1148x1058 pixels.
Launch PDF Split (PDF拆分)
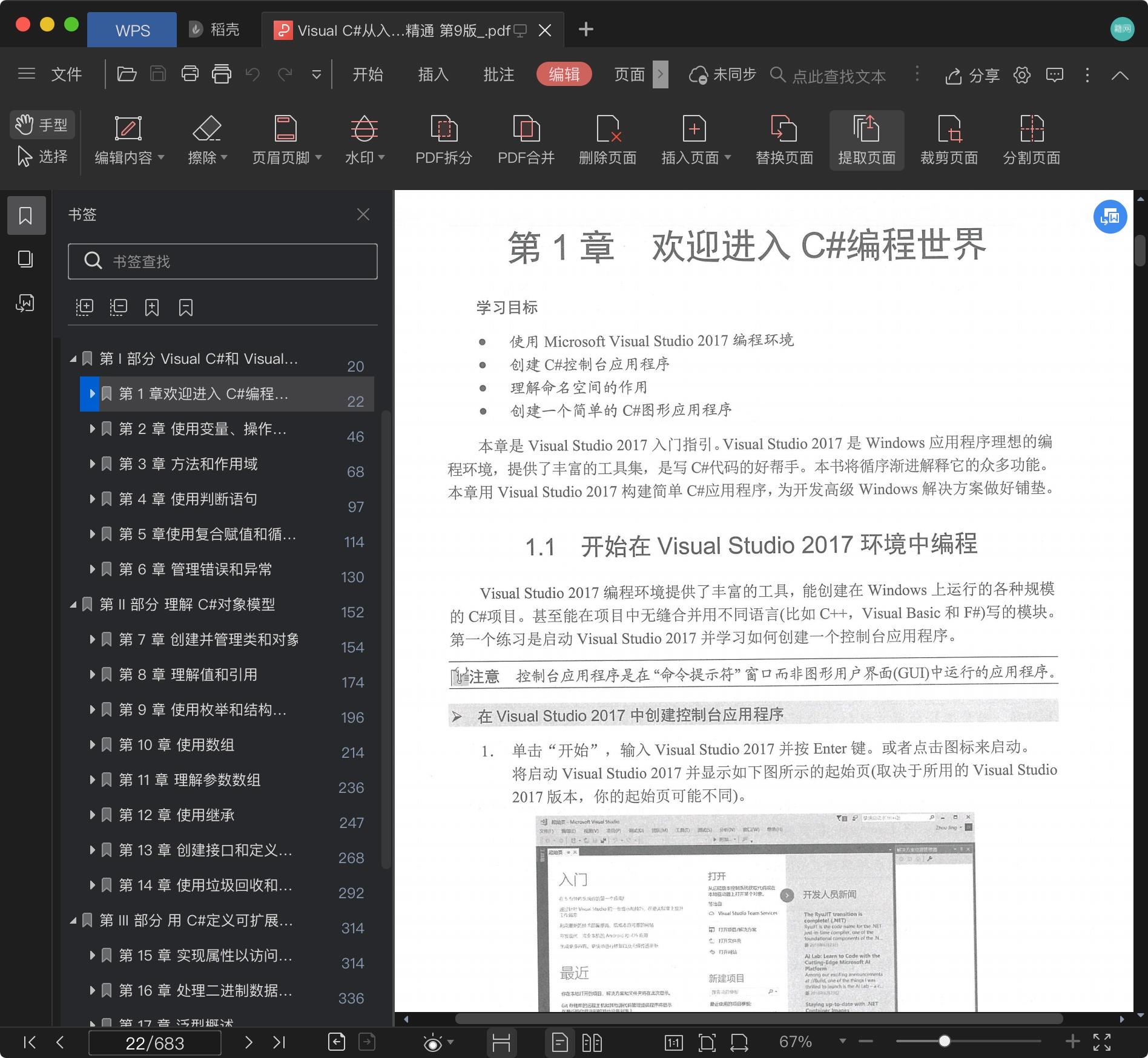[444, 141]
